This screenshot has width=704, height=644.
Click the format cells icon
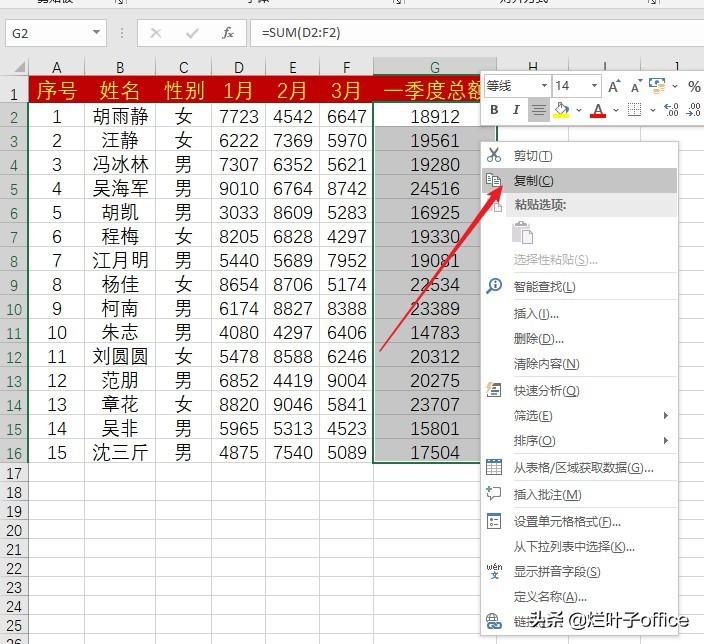494,521
